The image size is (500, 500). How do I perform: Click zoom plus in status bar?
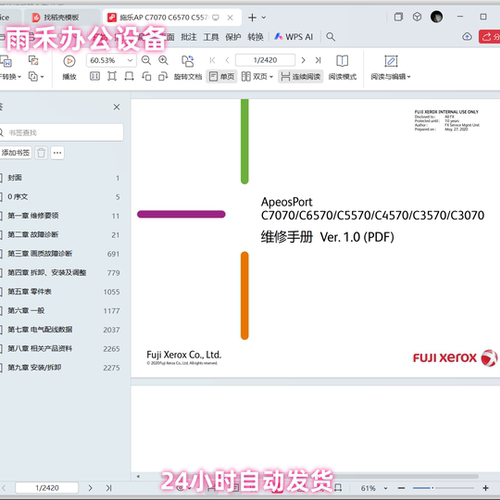coord(486,488)
